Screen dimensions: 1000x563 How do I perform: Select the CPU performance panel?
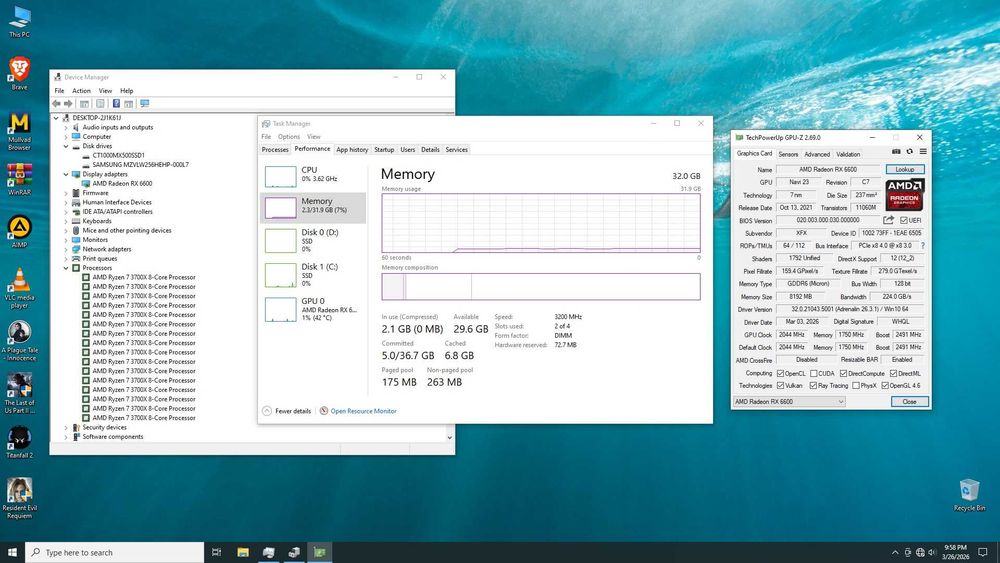(x=313, y=177)
